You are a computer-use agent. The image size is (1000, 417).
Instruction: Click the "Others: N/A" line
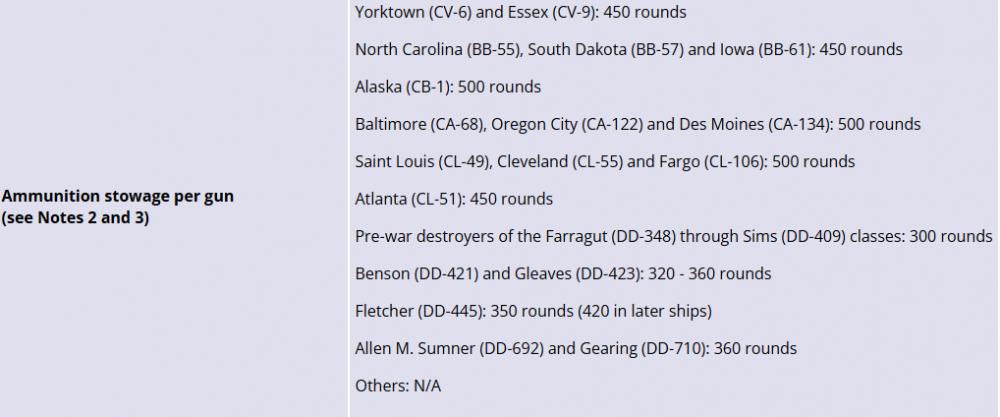[398, 385]
